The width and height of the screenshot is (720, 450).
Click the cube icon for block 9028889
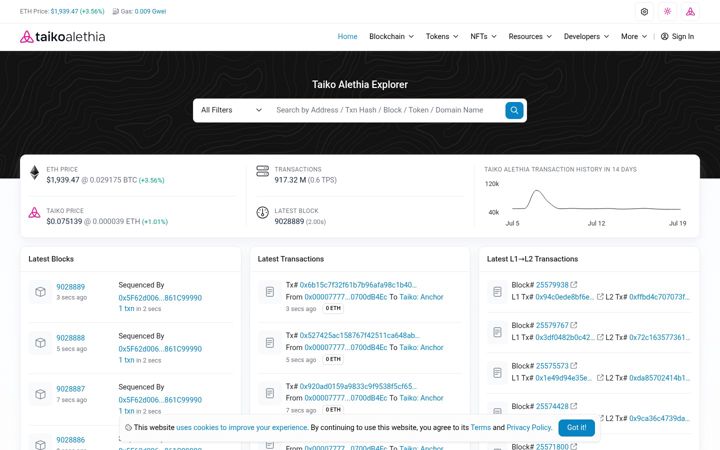(x=40, y=292)
